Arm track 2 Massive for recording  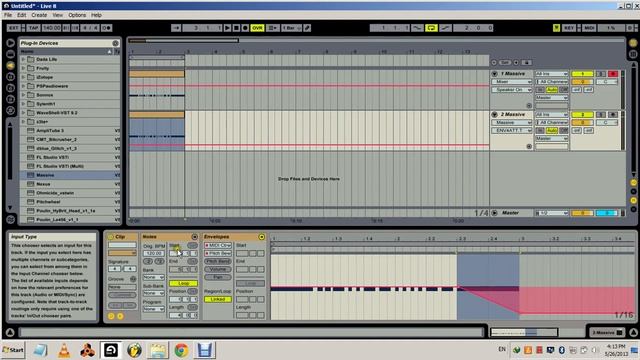[613, 115]
